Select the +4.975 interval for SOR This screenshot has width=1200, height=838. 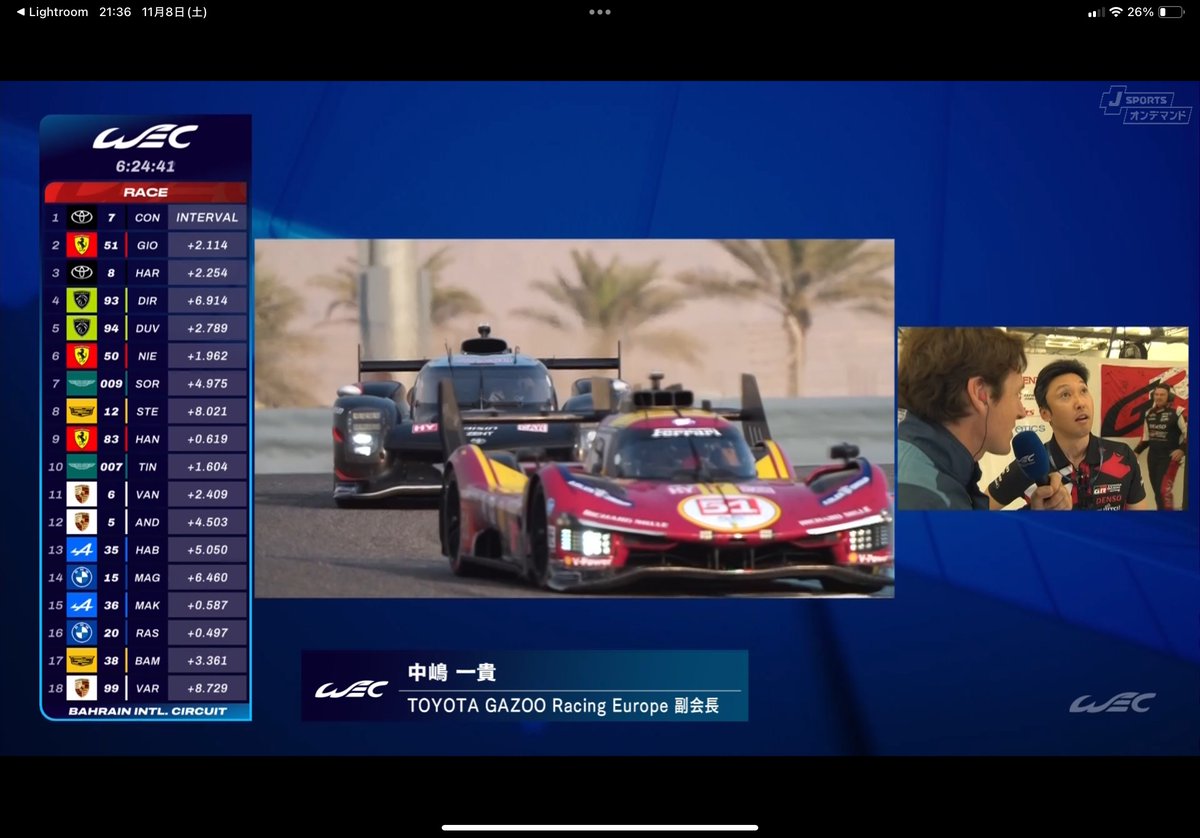pyautogui.click(x=207, y=383)
